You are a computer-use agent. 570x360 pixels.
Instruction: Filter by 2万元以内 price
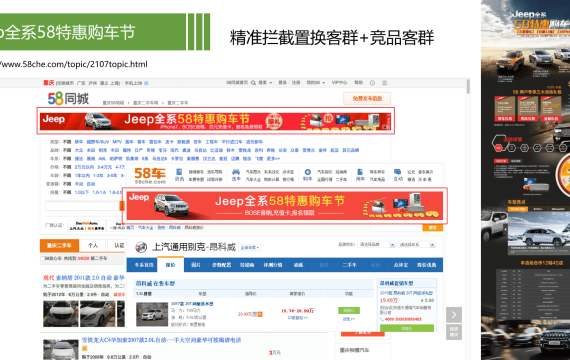click(x=84, y=167)
